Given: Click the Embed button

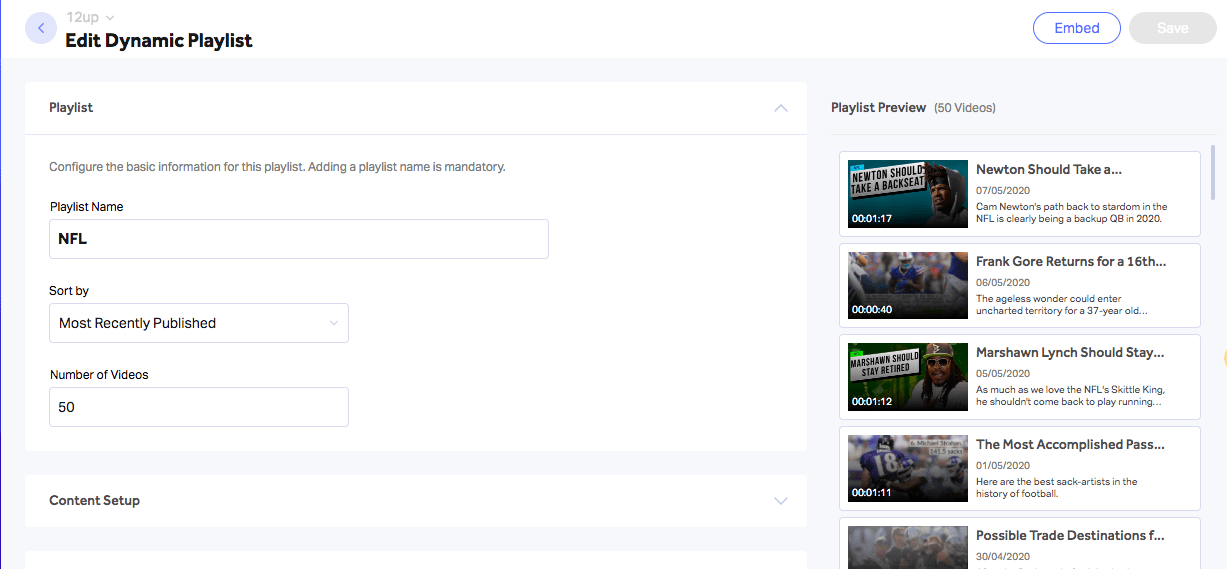Looking at the screenshot, I should tap(1077, 28).
